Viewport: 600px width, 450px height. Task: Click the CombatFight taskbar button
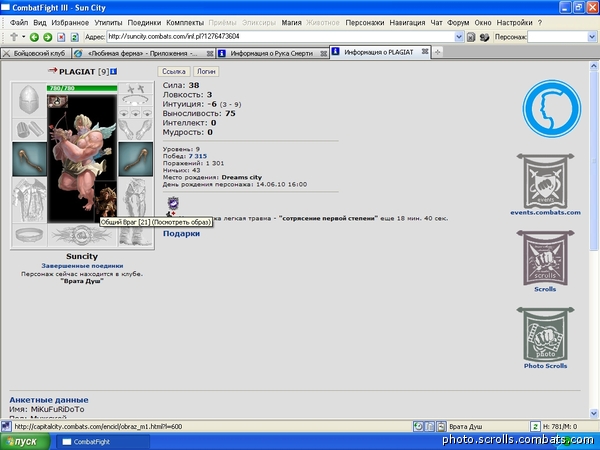[103, 442]
